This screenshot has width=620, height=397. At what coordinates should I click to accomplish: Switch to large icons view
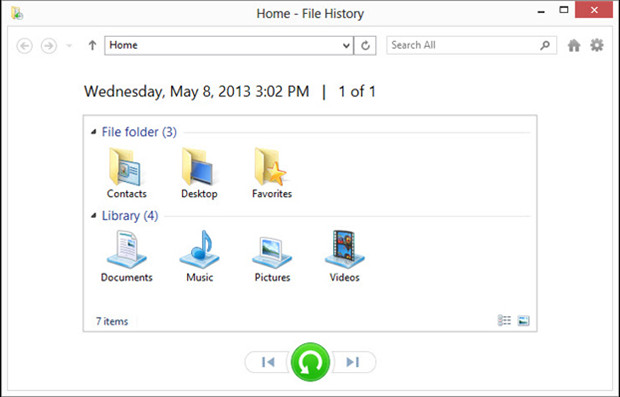click(x=524, y=320)
